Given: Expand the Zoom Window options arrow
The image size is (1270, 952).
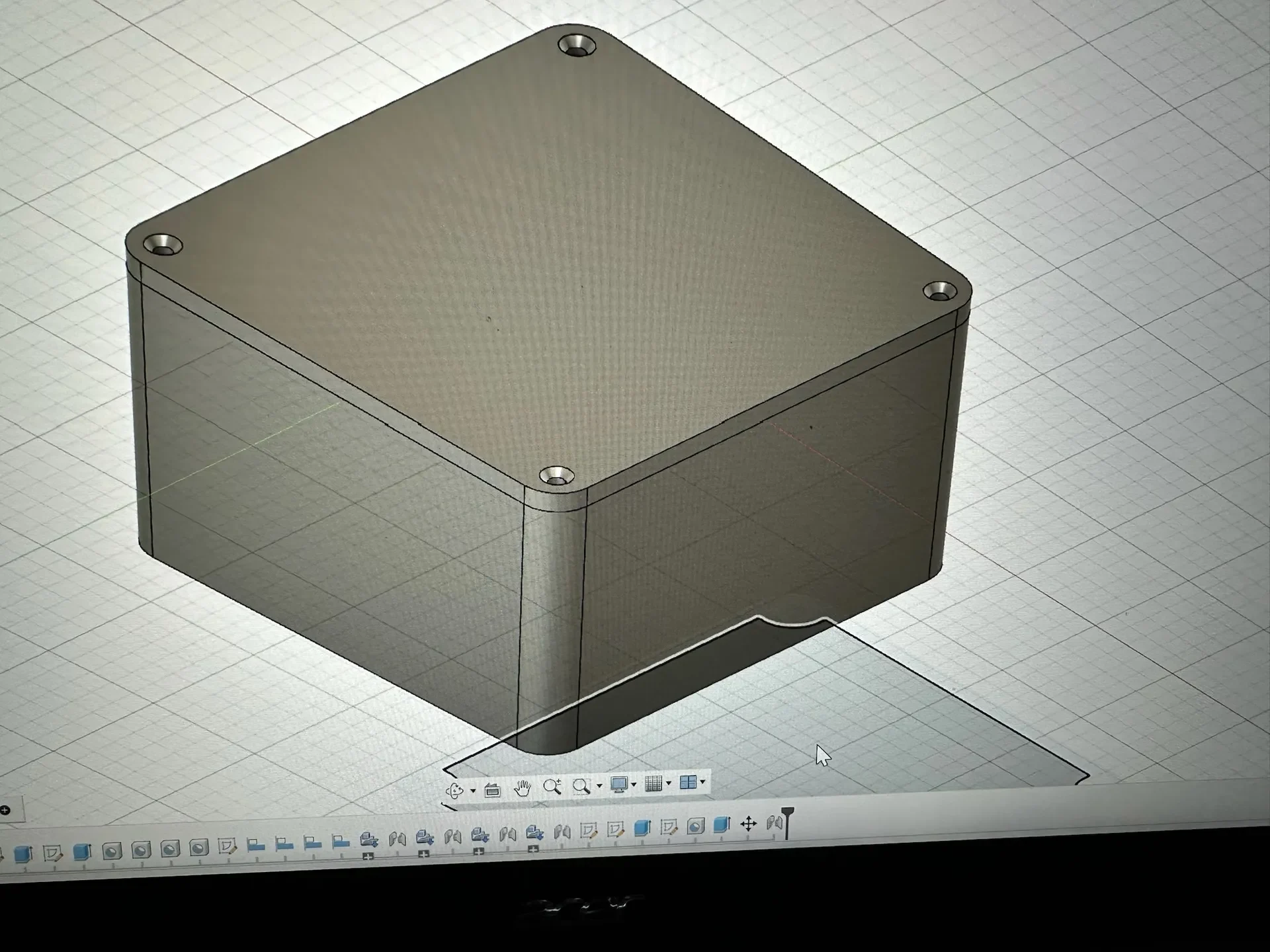Looking at the screenshot, I should (x=599, y=786).
